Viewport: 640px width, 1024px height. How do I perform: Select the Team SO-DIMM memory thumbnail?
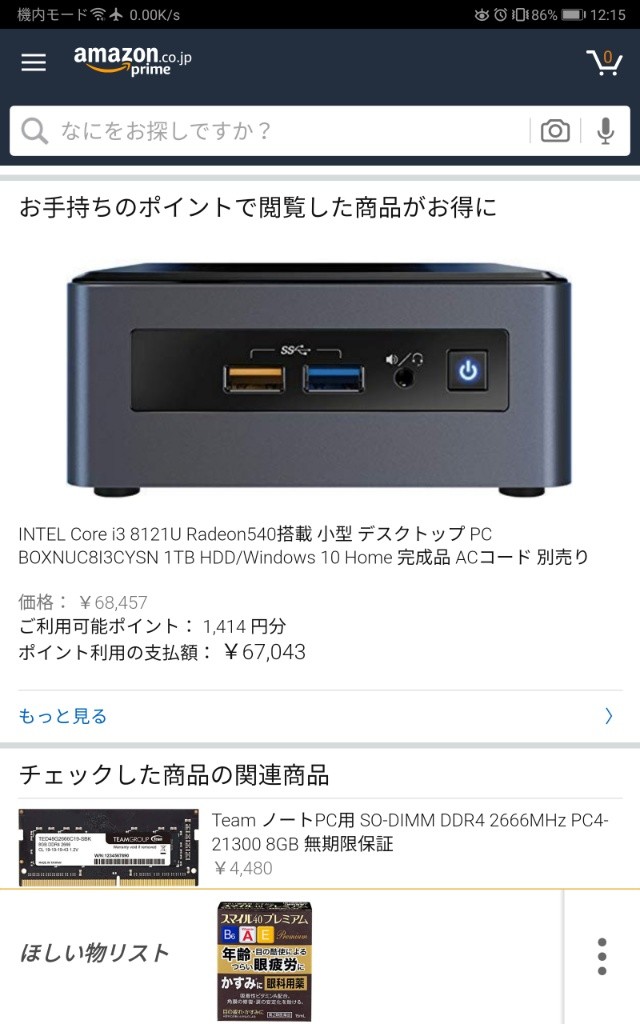(x=108, y=847)
